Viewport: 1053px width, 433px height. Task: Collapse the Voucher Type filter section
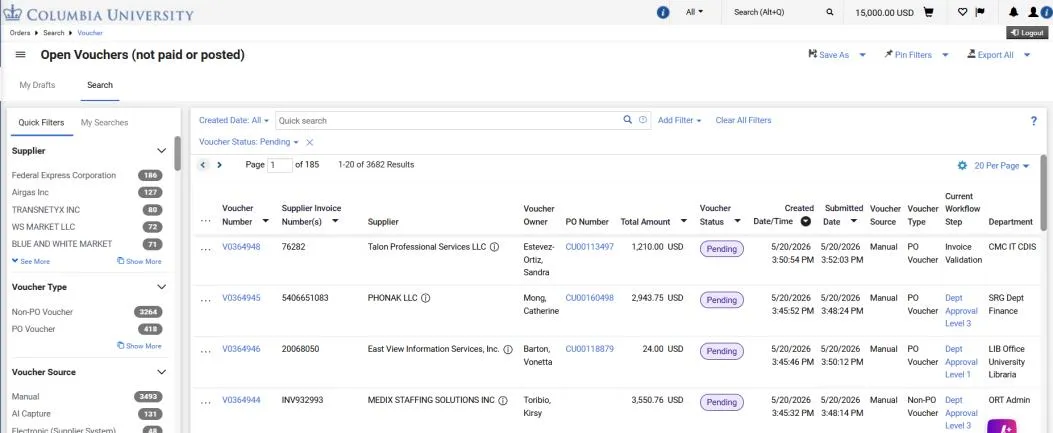161,287
